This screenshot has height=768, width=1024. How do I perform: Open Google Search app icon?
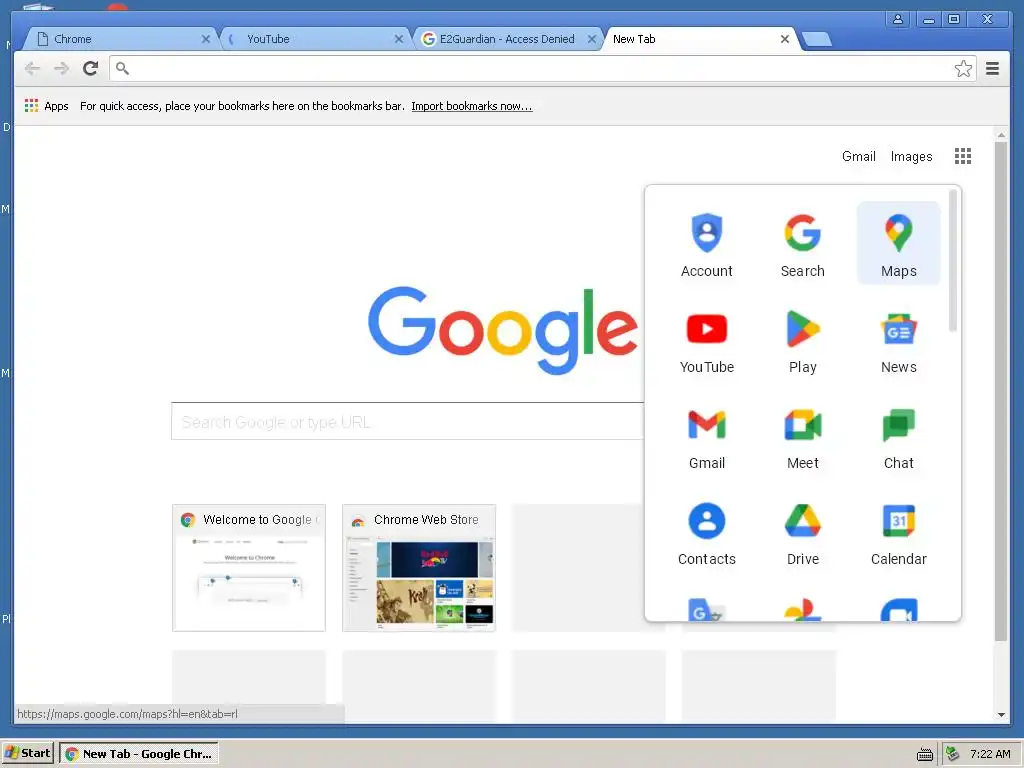coord(803,244)
